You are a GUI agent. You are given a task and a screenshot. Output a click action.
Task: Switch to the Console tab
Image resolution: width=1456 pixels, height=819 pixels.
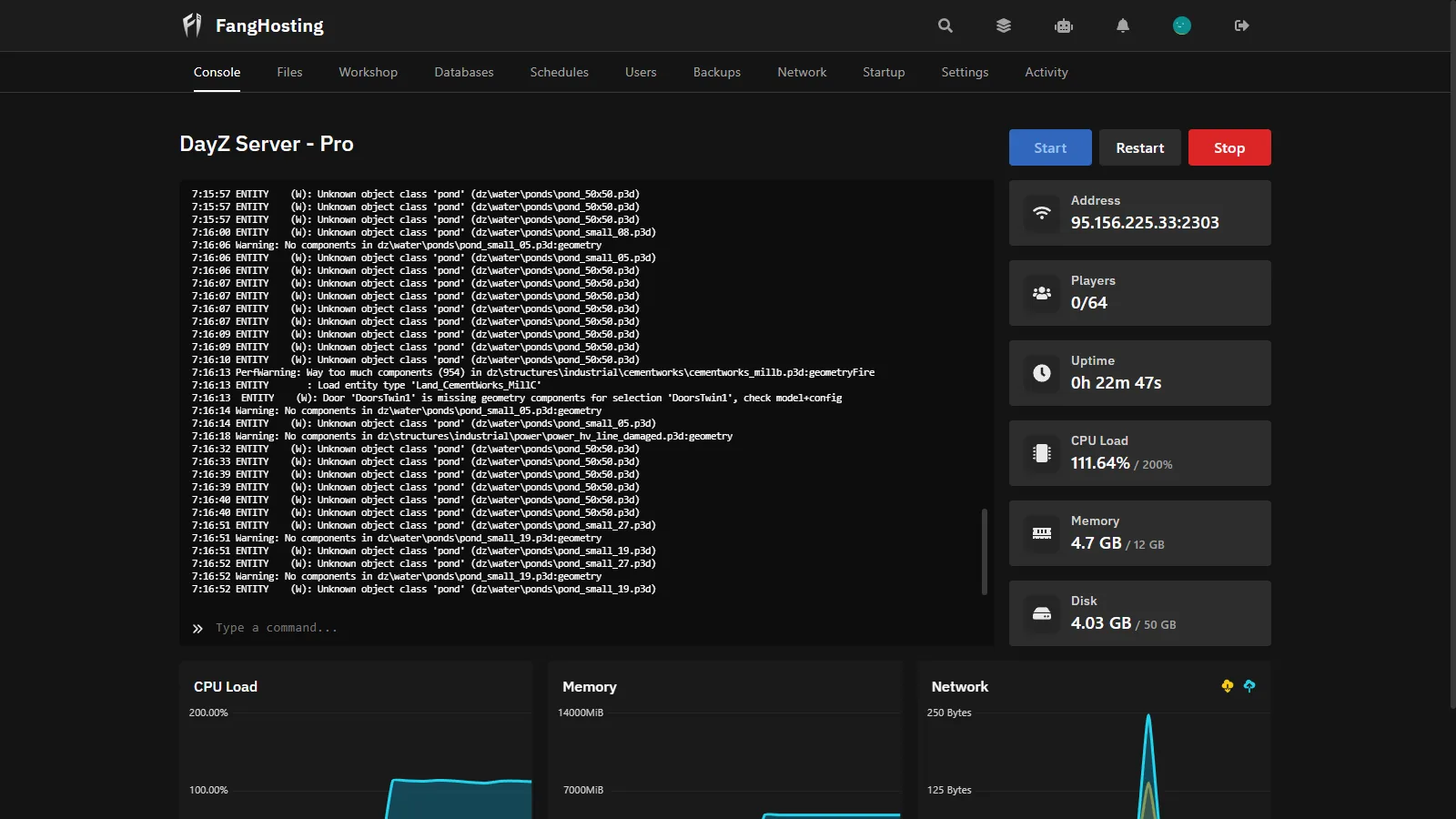tap(217, 72)
